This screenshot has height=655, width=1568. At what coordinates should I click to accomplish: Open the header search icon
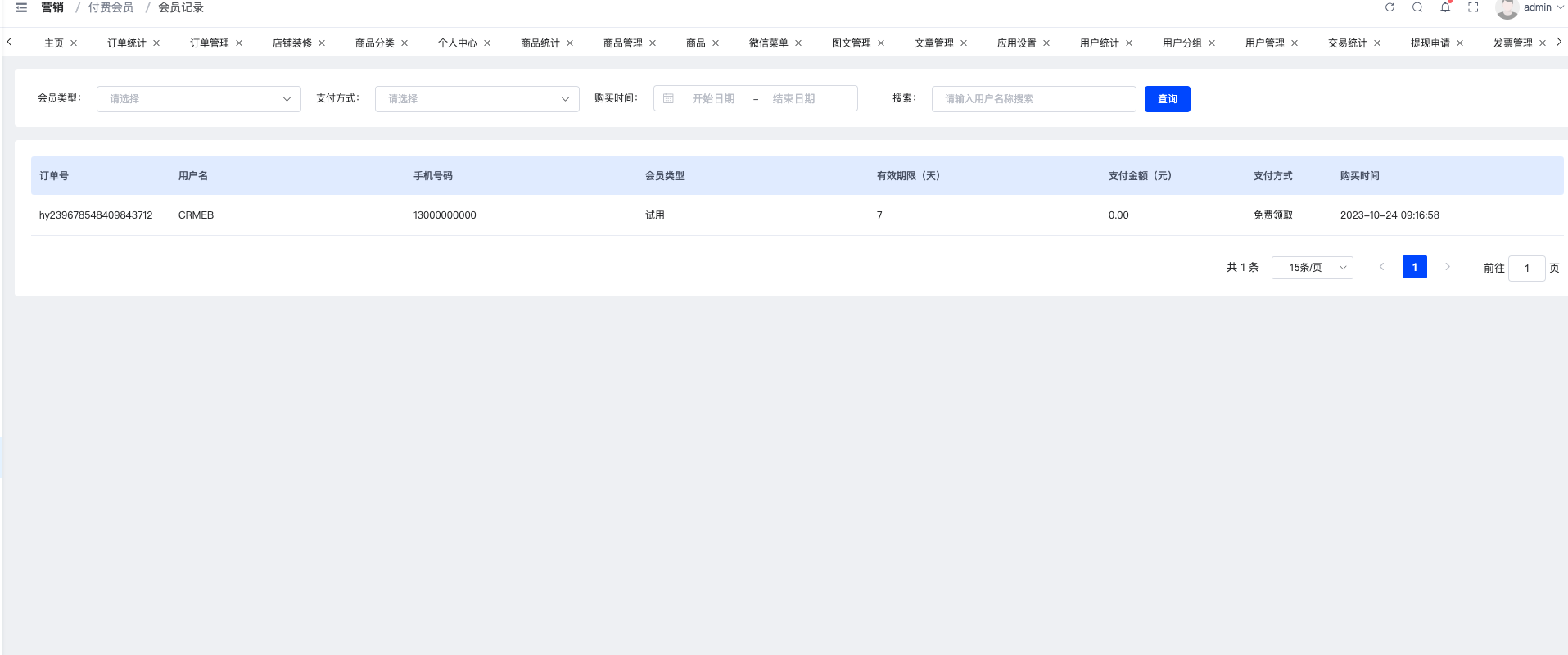point(1417,7)
